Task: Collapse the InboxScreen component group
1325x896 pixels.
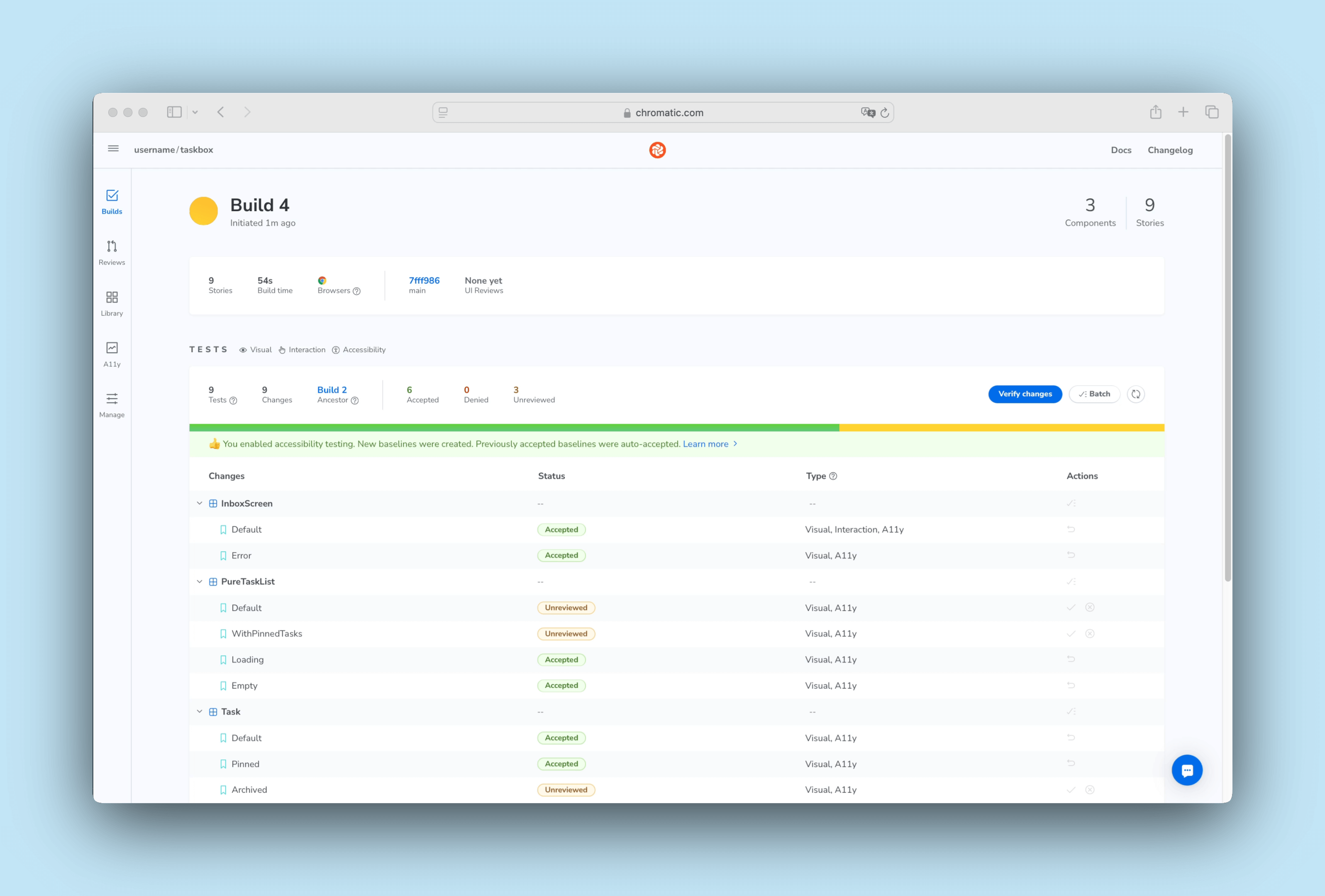Action: pos(200,503)
